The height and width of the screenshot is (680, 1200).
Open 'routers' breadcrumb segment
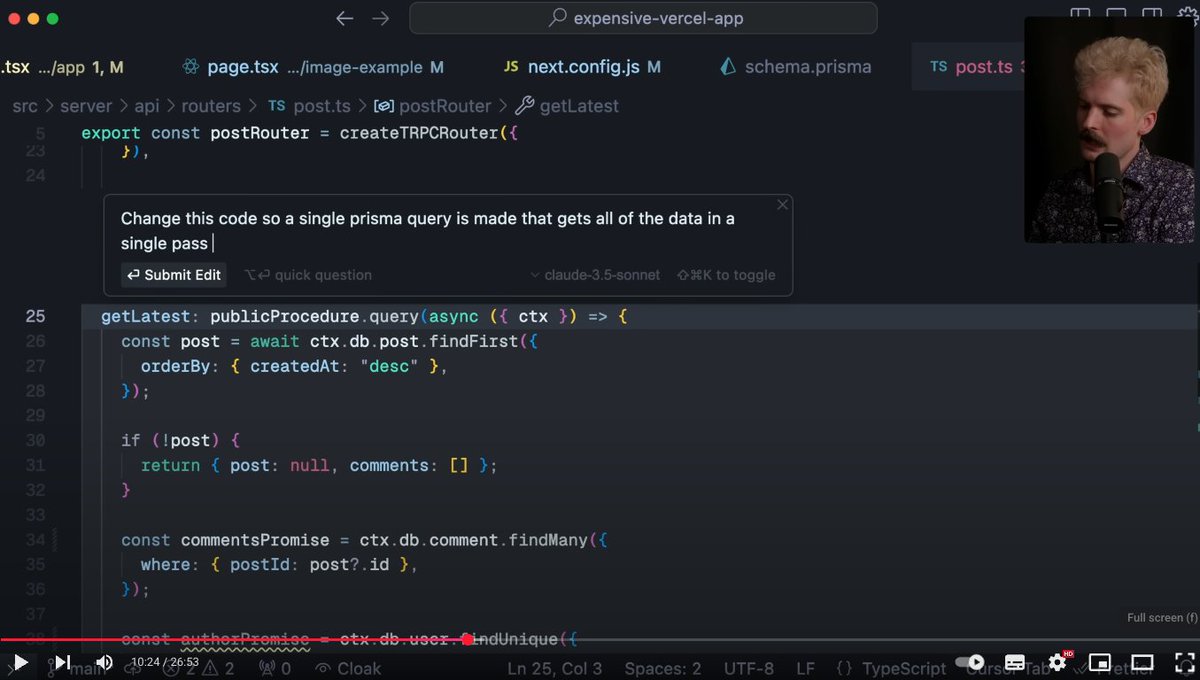pyautogui.click(x=211, y=105)
